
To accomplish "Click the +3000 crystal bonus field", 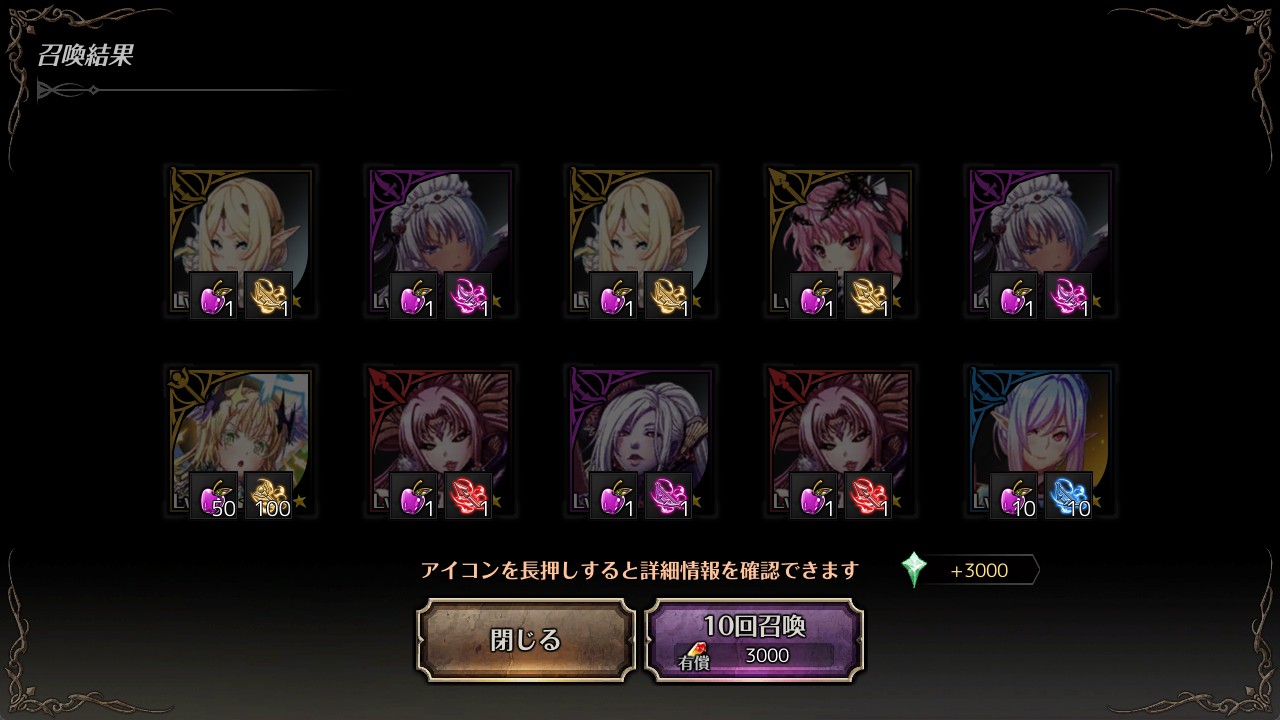I will (x=978, y=570).
